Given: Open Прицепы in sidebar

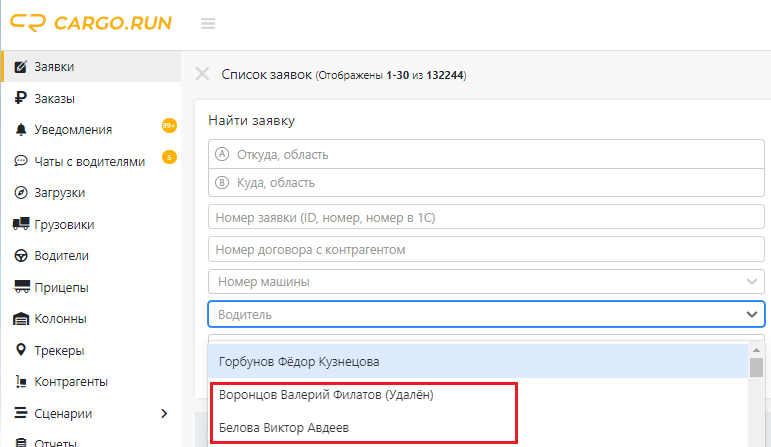Looking at the screenshot, I should coord(62,287).
